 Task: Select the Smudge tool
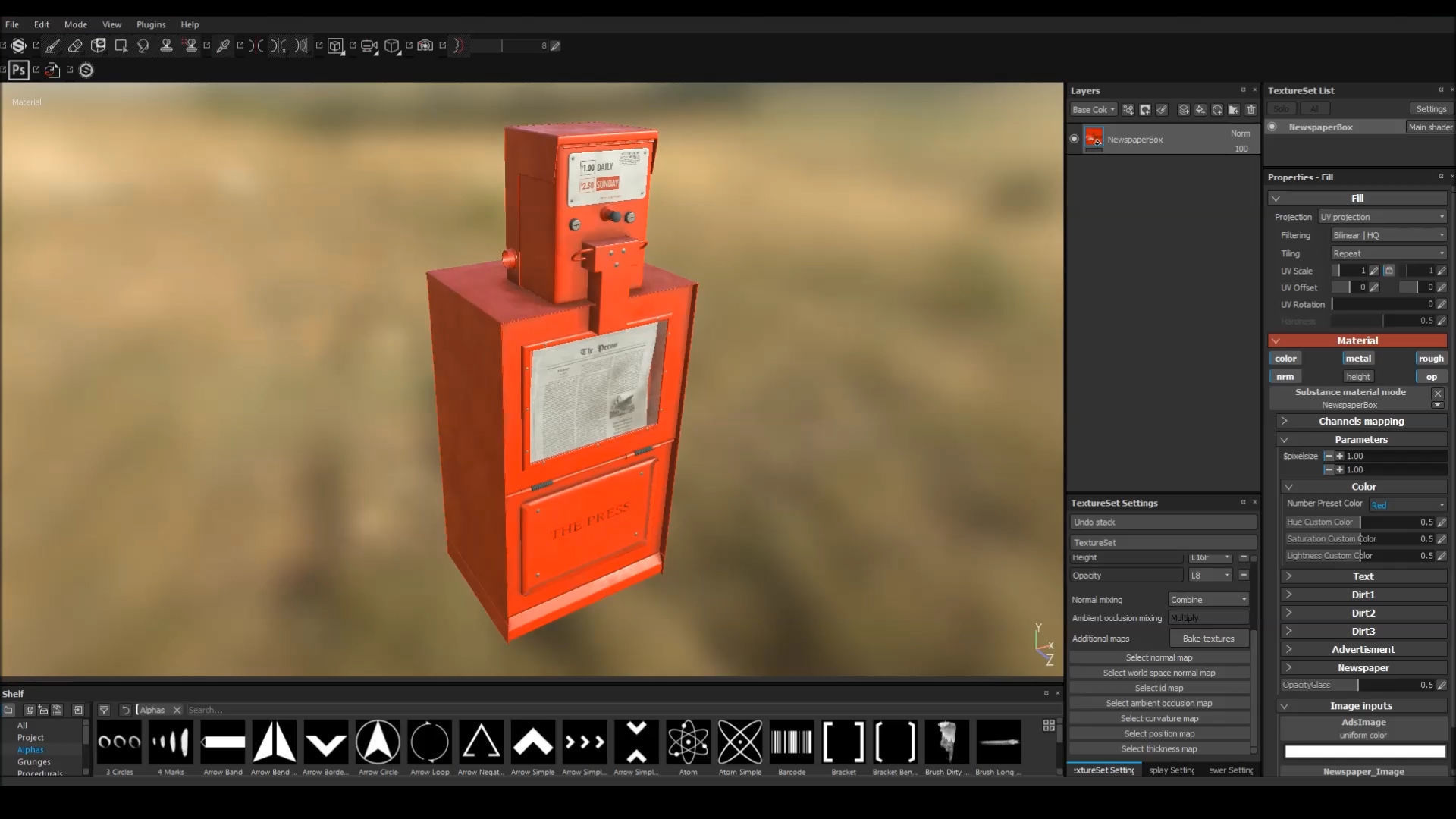pos(143,46)
